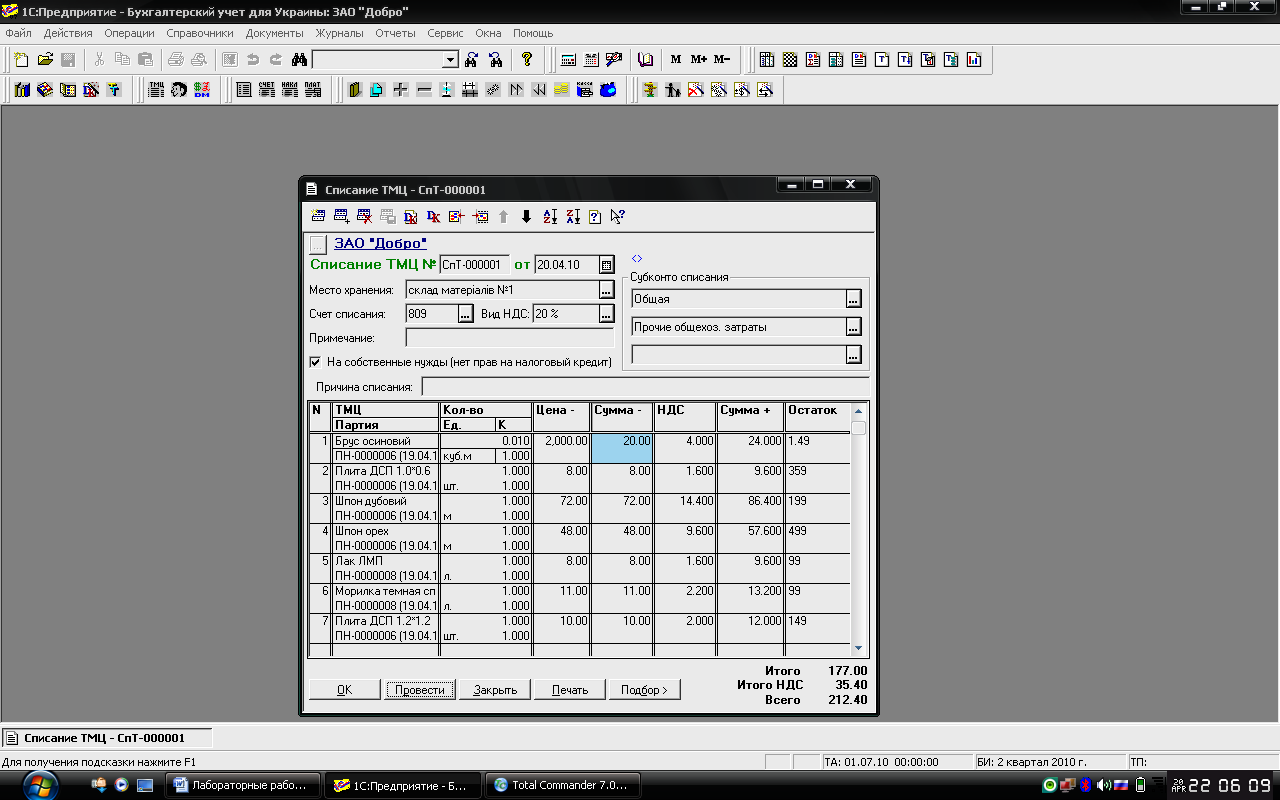1280x800 pixels.
Task: Open the calculator icon in the main toolbar
Action: [x=569, y=60]
